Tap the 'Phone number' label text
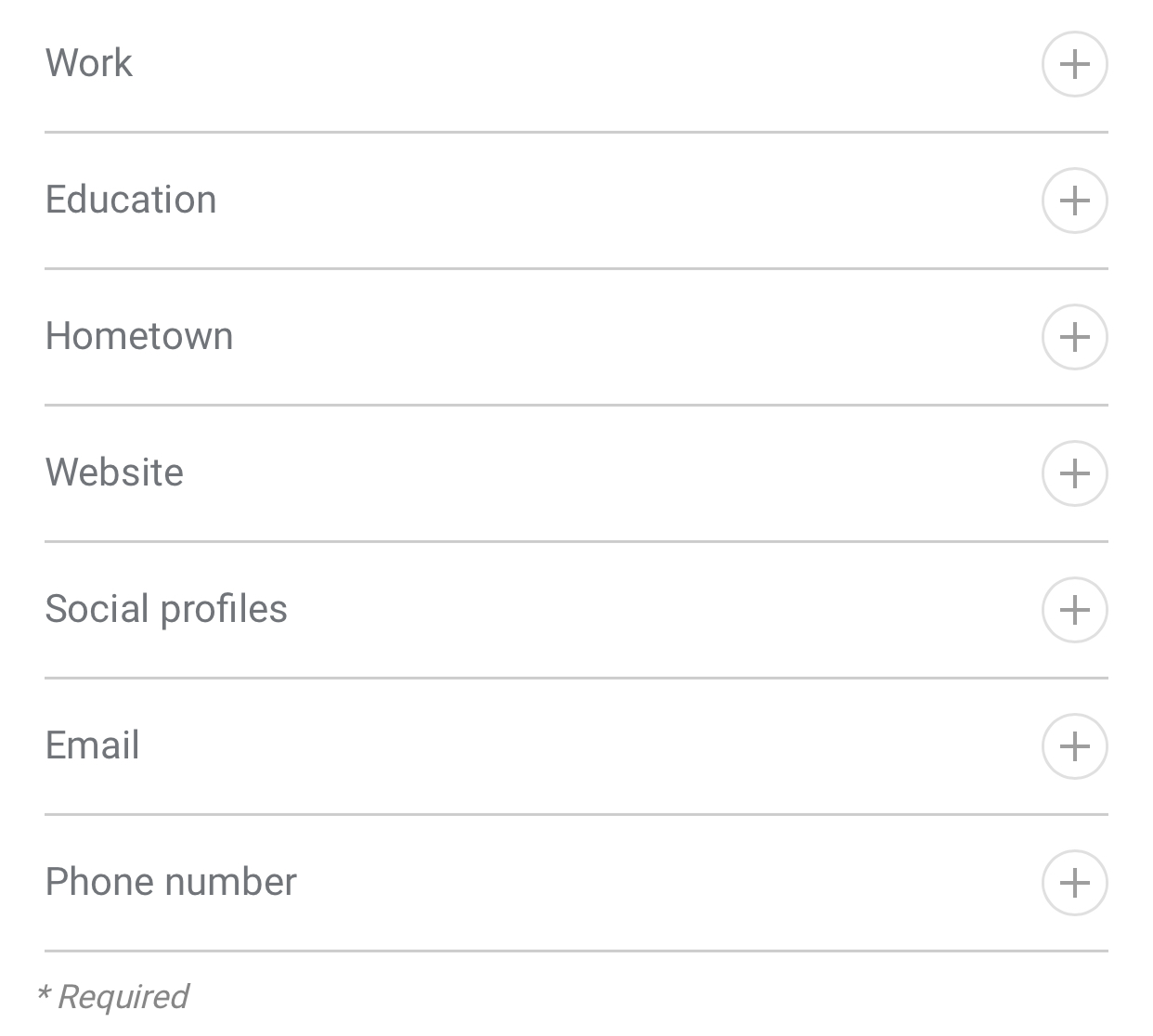Screen dimensions: 1153x1036 (x=171, y=882)
